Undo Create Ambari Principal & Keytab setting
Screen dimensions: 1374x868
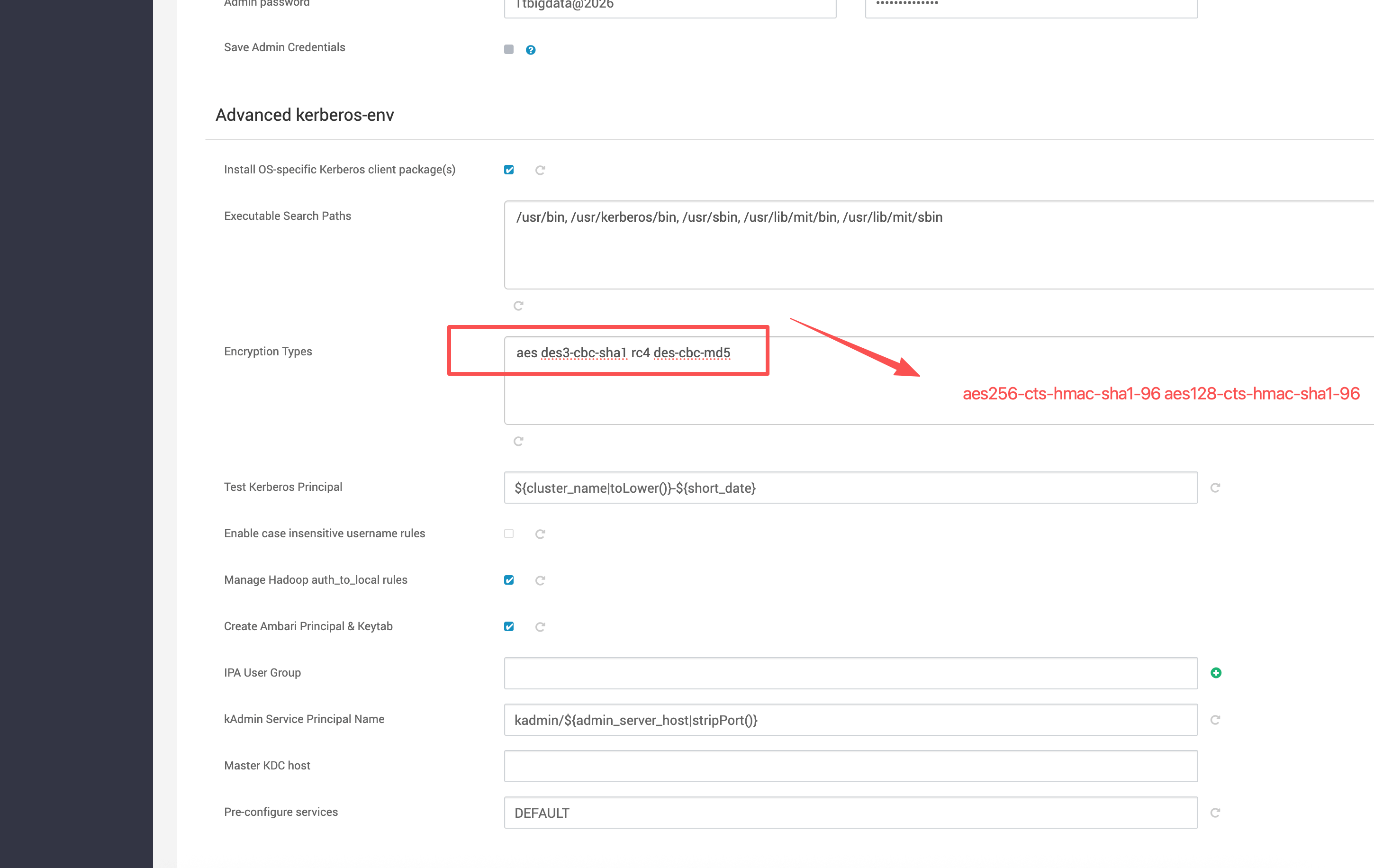[x=540, y=627]
